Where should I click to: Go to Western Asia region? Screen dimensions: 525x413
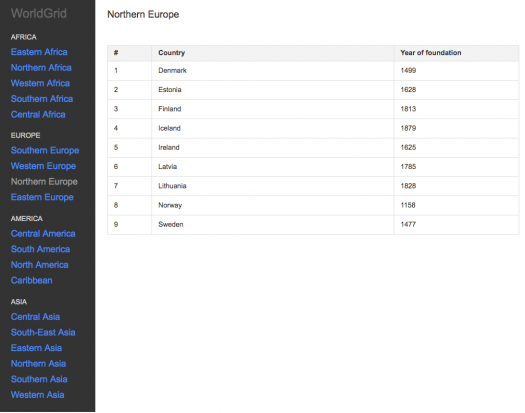click(37, 395)
